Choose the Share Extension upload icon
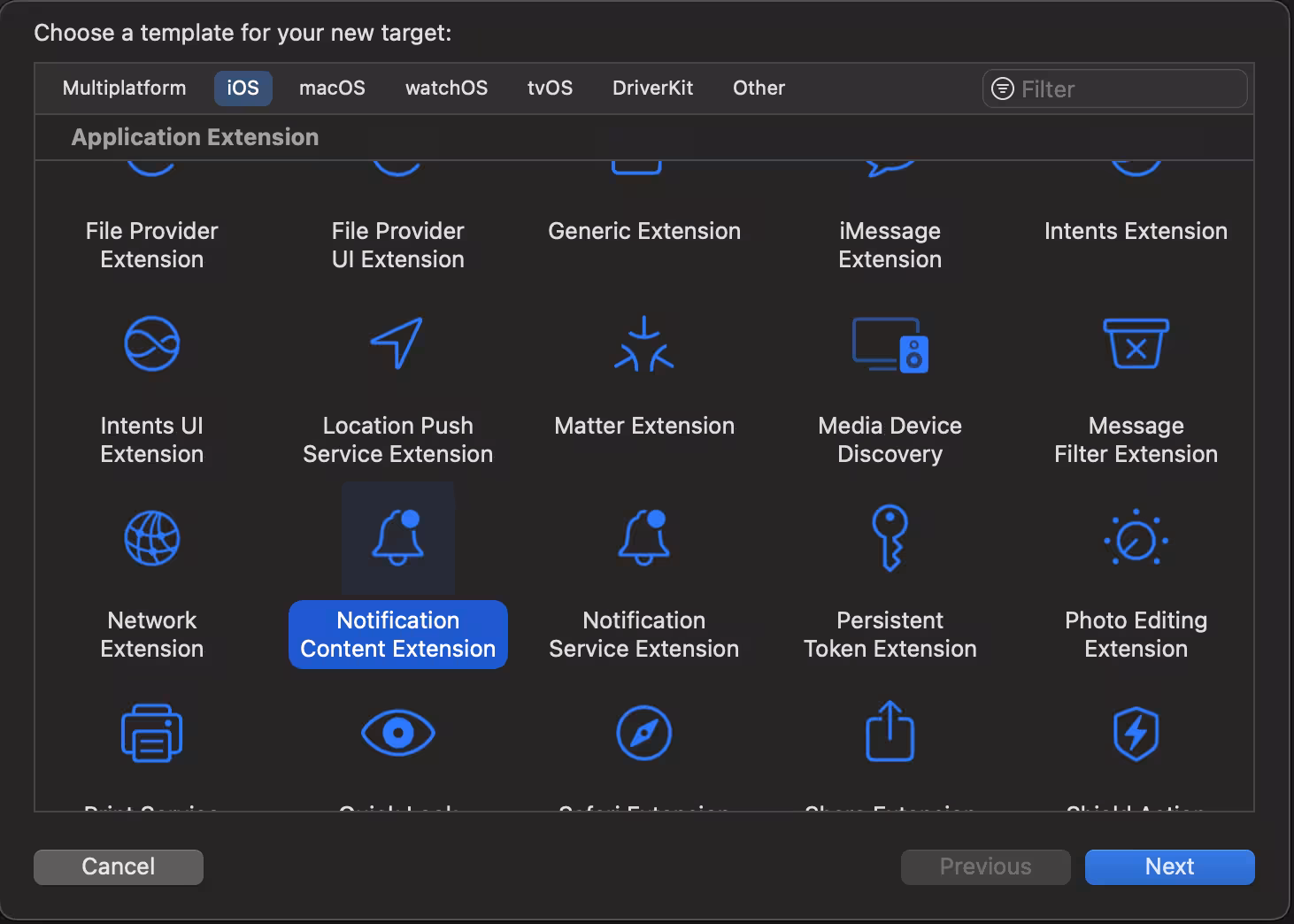 pos(890,732)
